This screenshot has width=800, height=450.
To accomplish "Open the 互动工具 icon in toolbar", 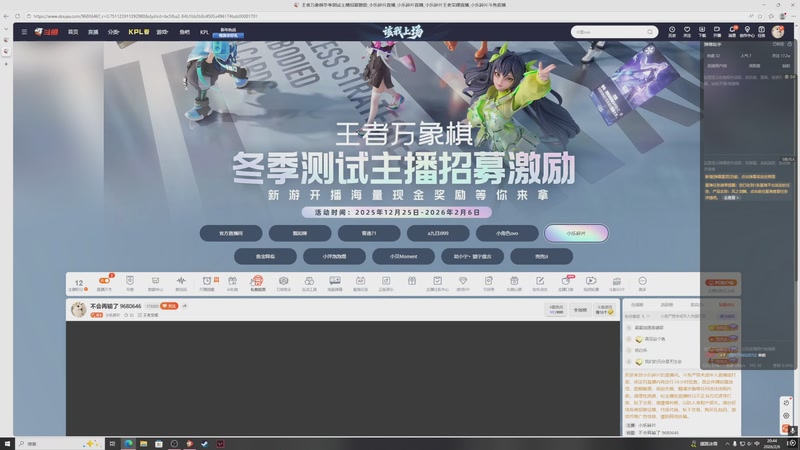I will click(x=309, y=283).
